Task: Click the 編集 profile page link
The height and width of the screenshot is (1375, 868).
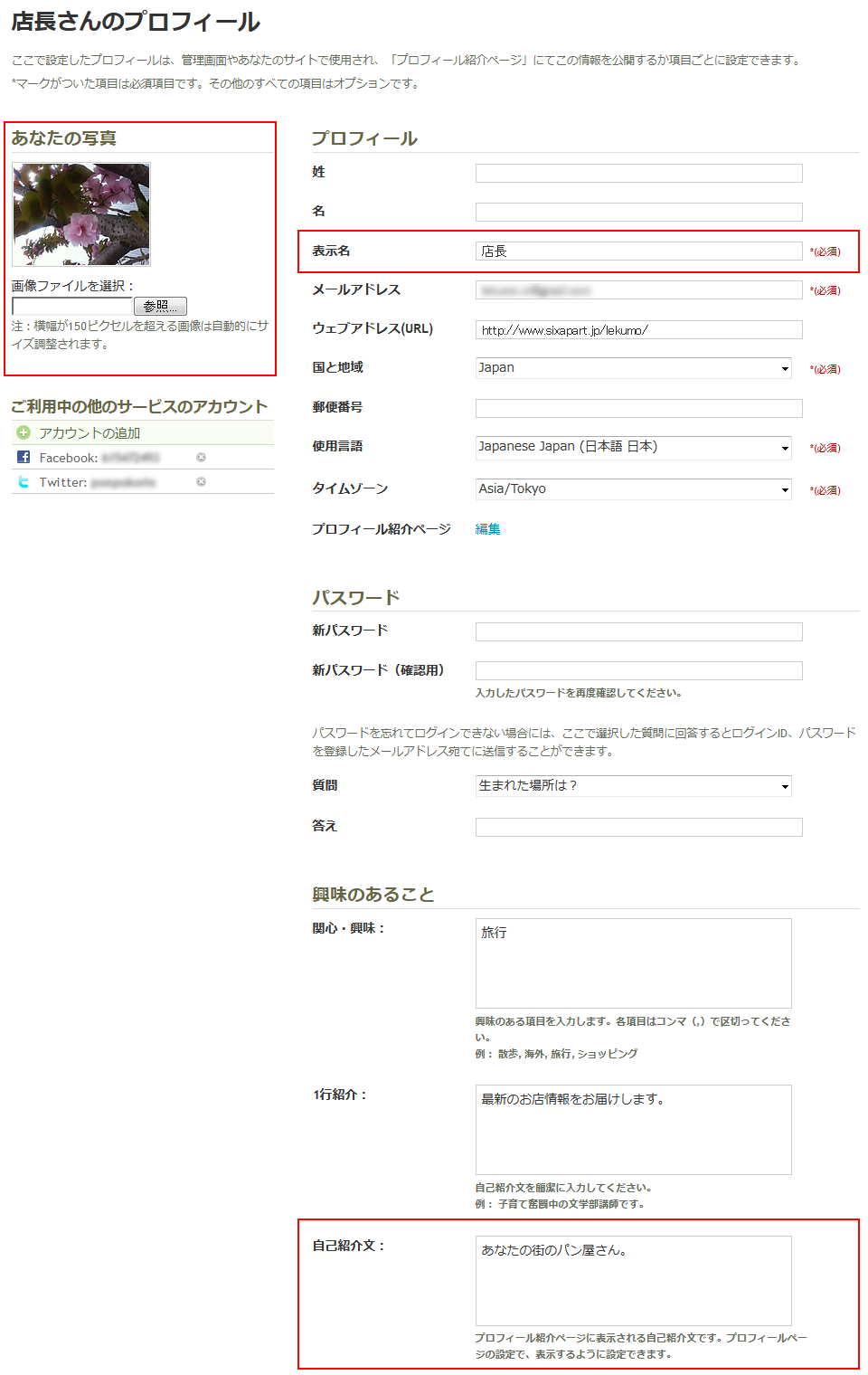Action: tap(488, 529)
